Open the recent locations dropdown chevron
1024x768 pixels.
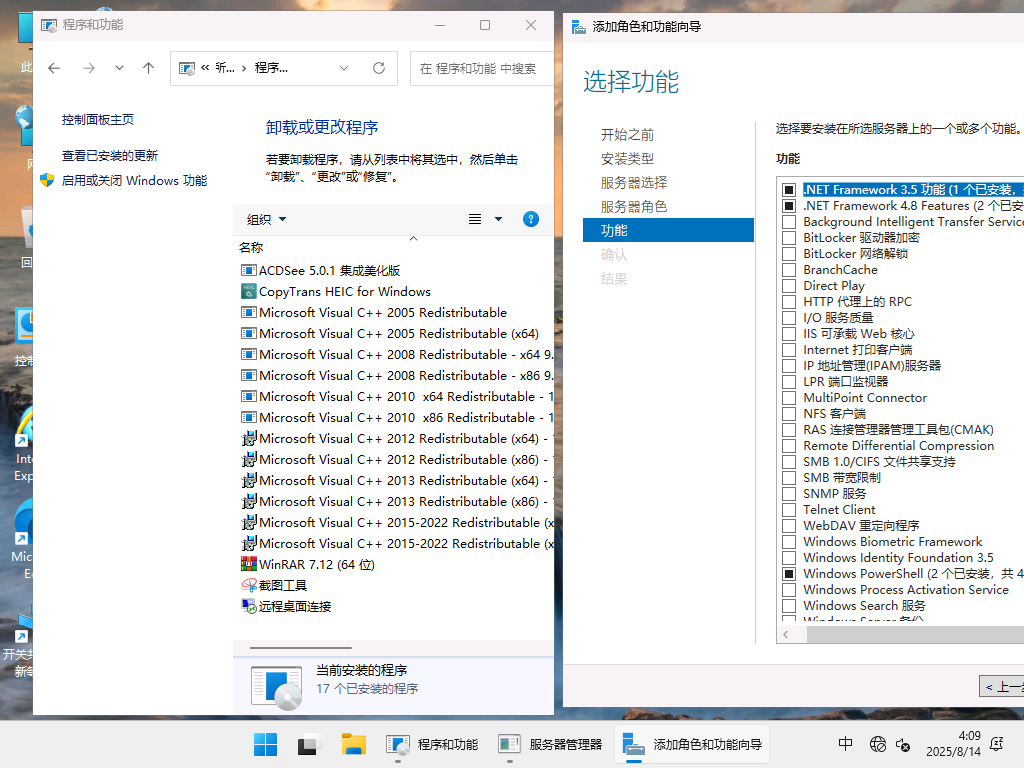tap(119, 68)
